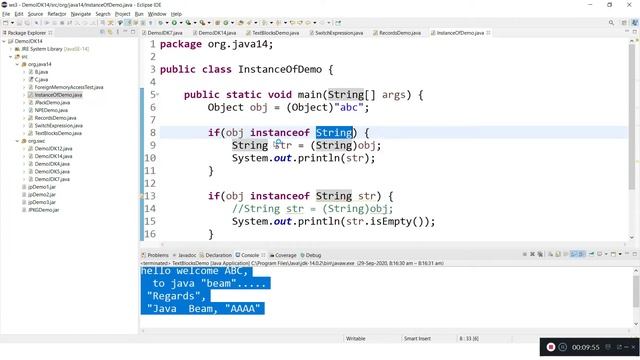The height and width of the screenshot is (360, 640).
Task: Click the editor scroll-down arrow
Action: click(x=632, y=237)
